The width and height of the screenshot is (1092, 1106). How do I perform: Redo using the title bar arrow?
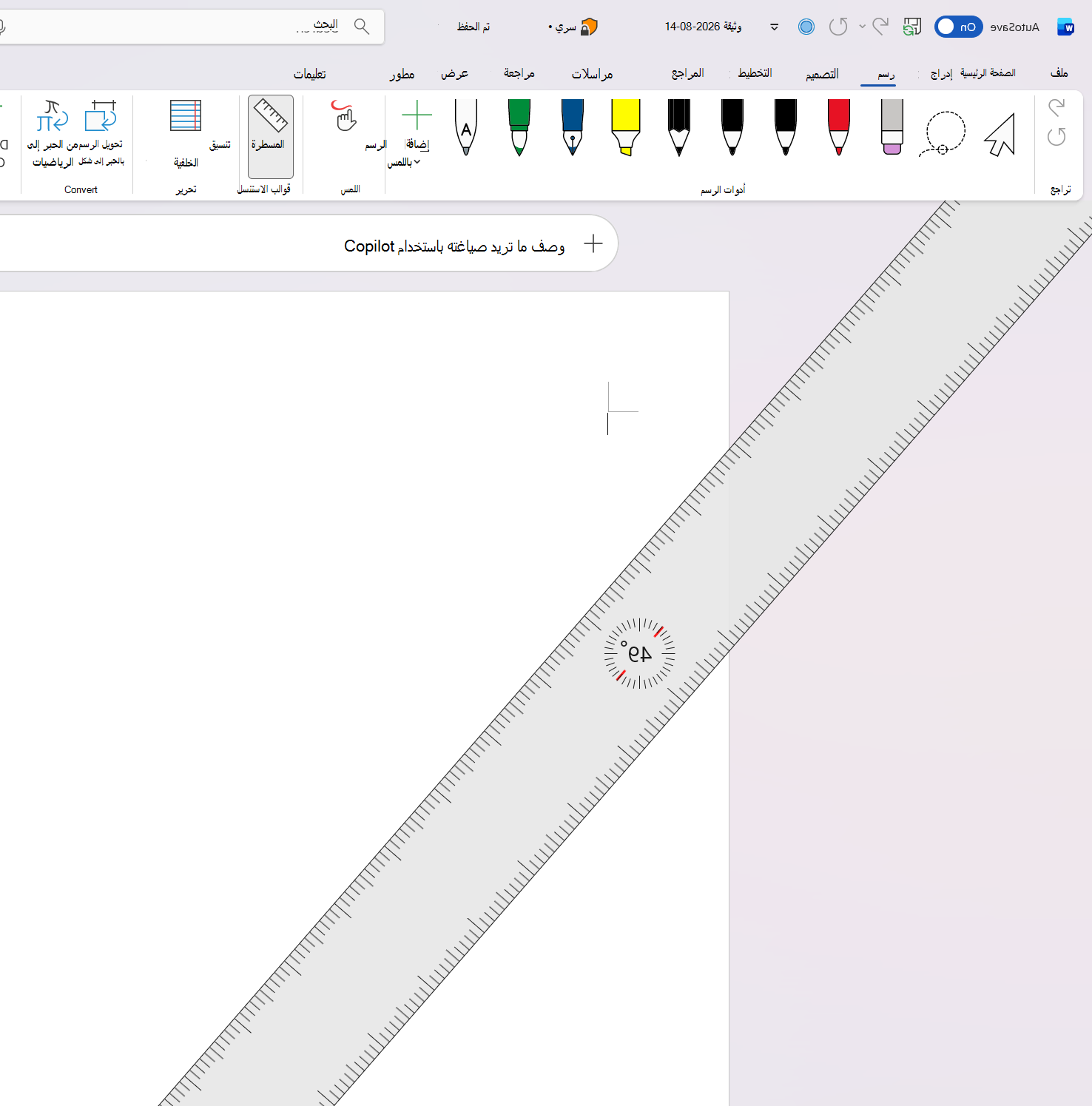pyautogui.click(x=838, y=27)
